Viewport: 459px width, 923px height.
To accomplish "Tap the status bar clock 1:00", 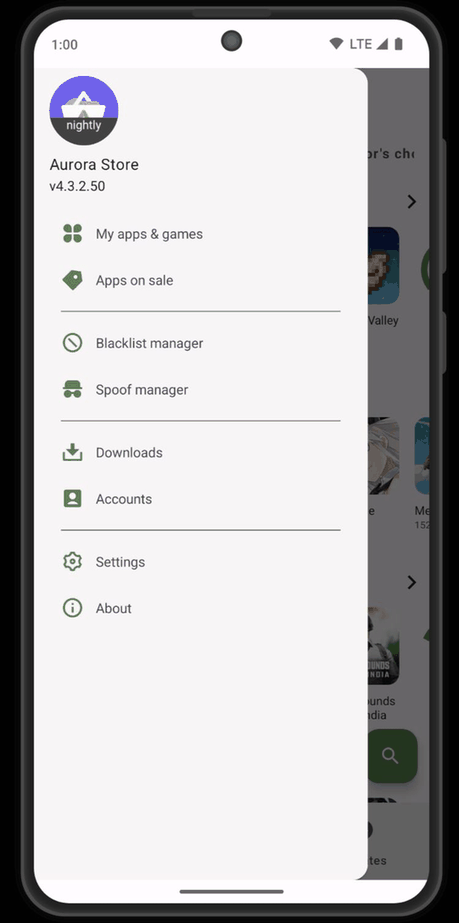I will (x=65, y=45).
